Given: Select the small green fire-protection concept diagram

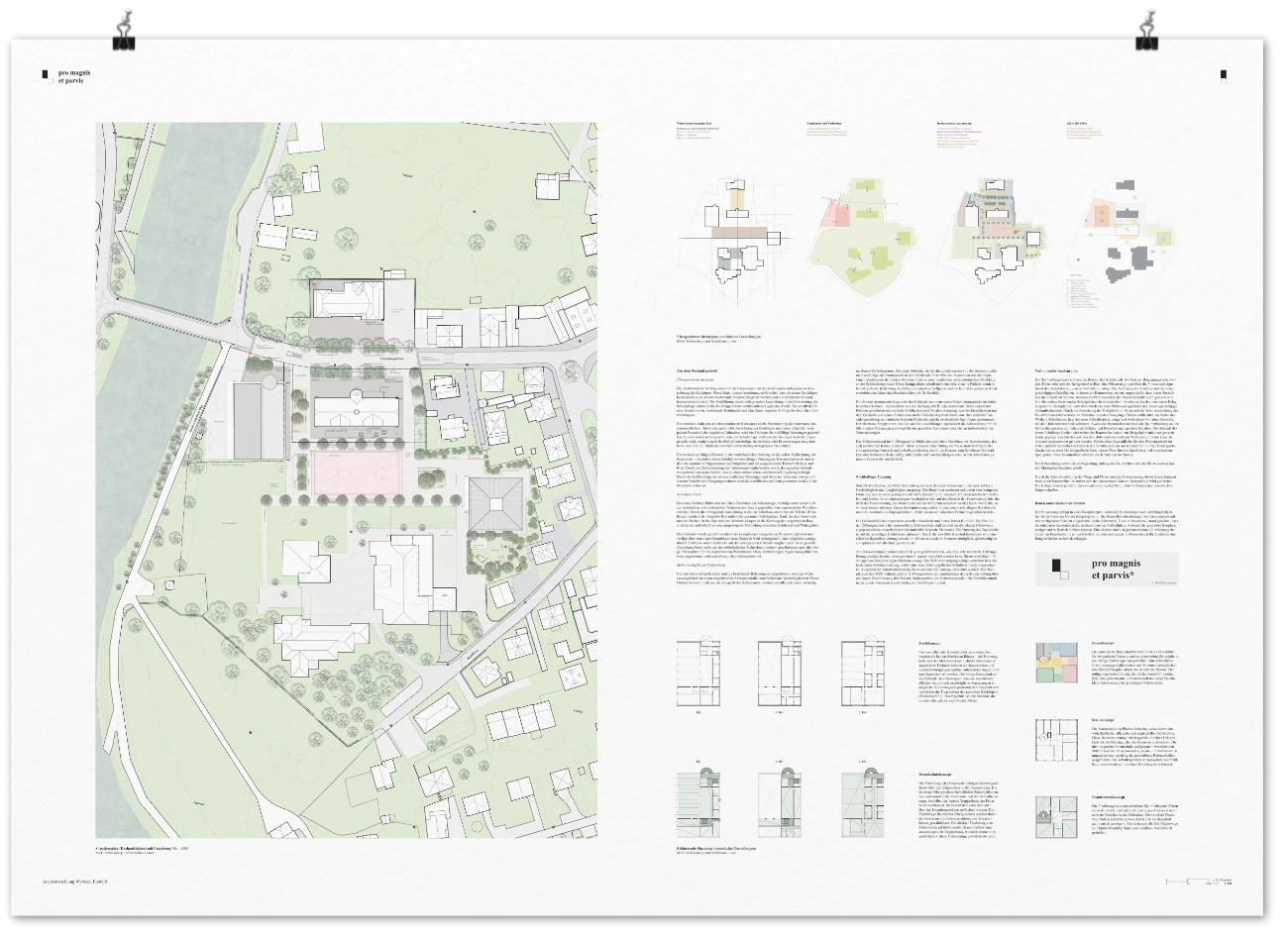Looking at the screenshot, I should 1055,820.
